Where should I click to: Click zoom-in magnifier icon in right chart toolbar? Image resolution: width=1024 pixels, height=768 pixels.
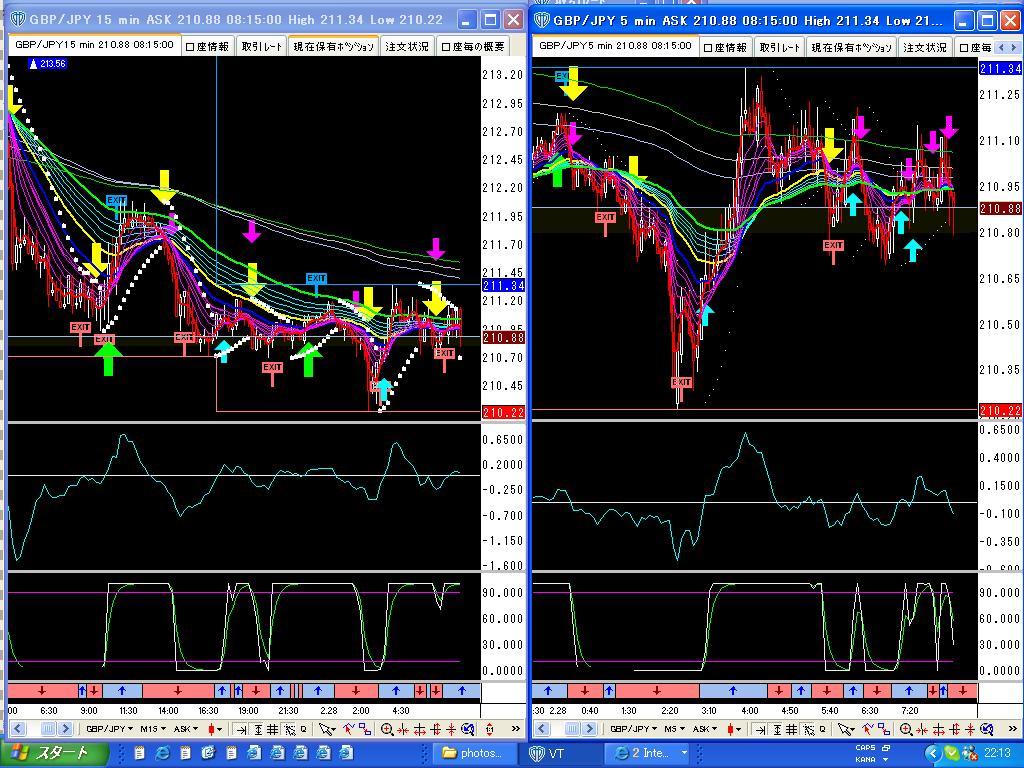coord(906,729)
